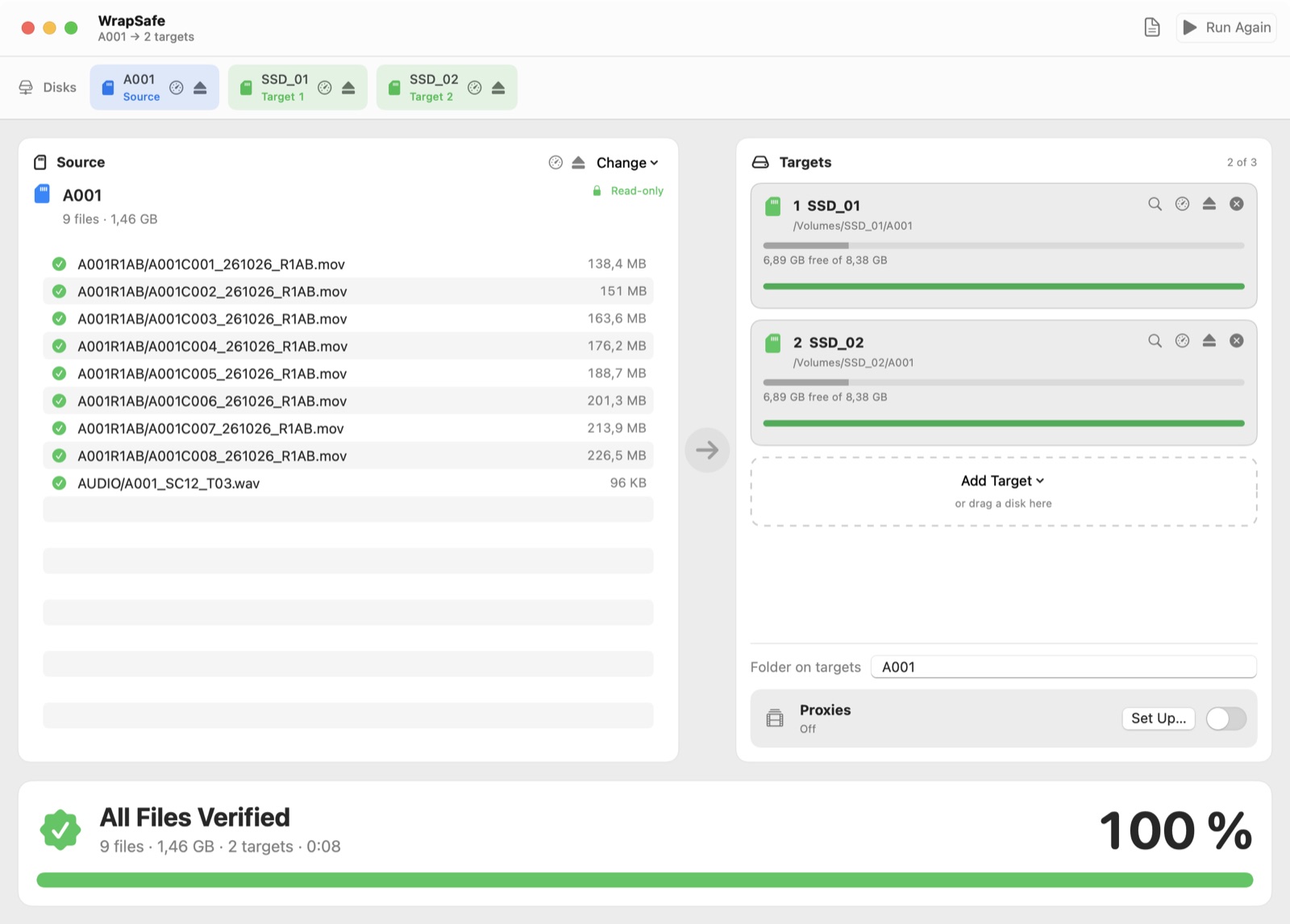Click the /Volumes/SSD_02/A001 path text
The width and height of the screenshot is (1290, 924).
(x=854, y=363)
